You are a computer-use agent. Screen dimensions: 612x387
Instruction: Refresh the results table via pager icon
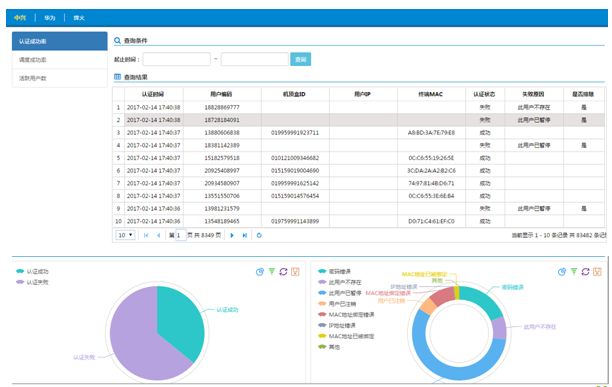[x=259, y=235]
